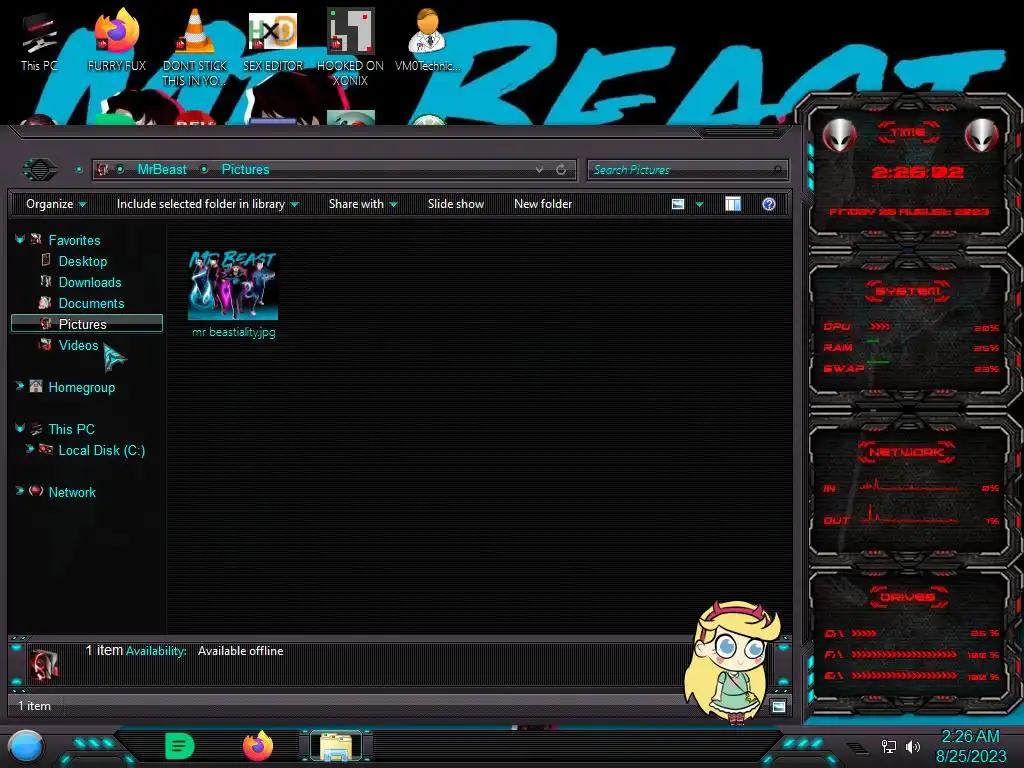The width and height of the screenshot is (1024, 768).
Task: Click MrBeast in the address breadcrumb
Action: 162,170
